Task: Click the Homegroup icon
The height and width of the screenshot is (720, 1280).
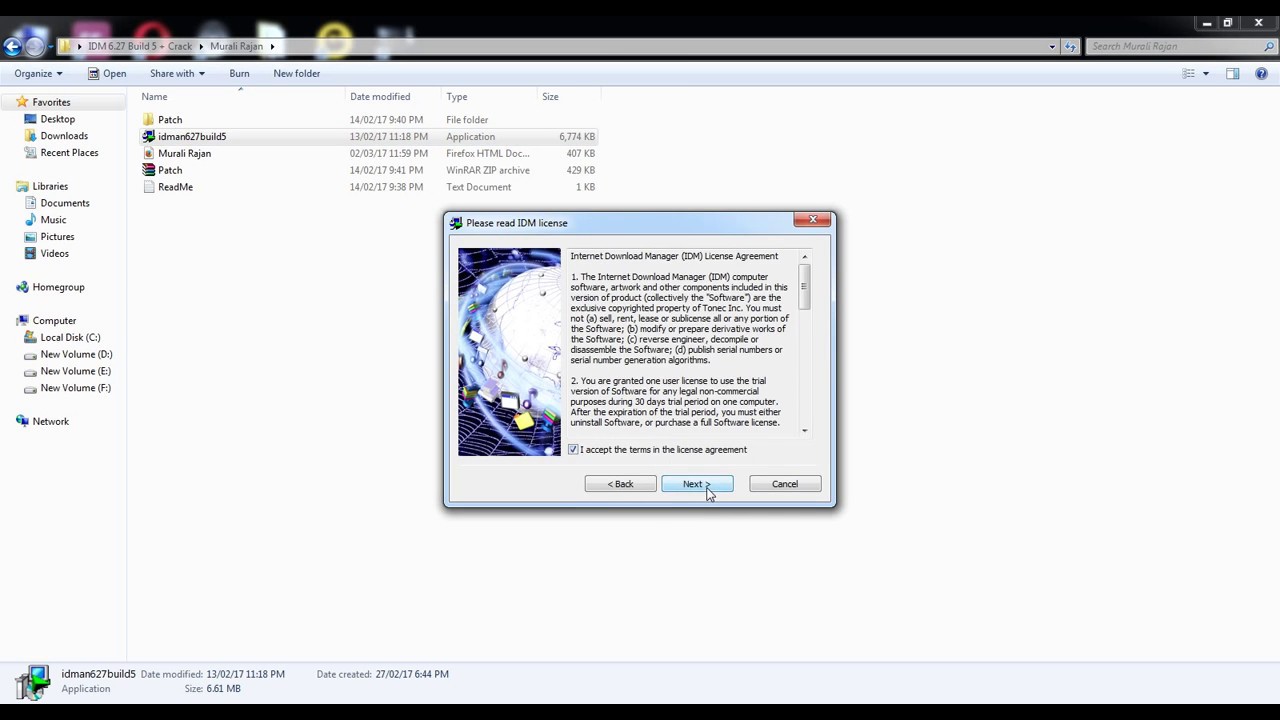Action: pyautogui.click(x=22, y=287)
